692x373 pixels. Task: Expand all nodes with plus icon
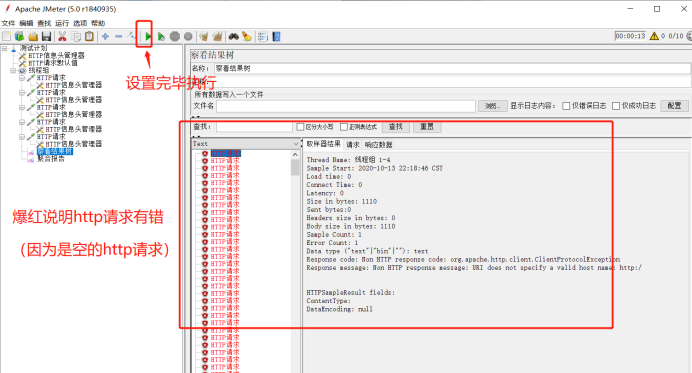tap(105, 36)
